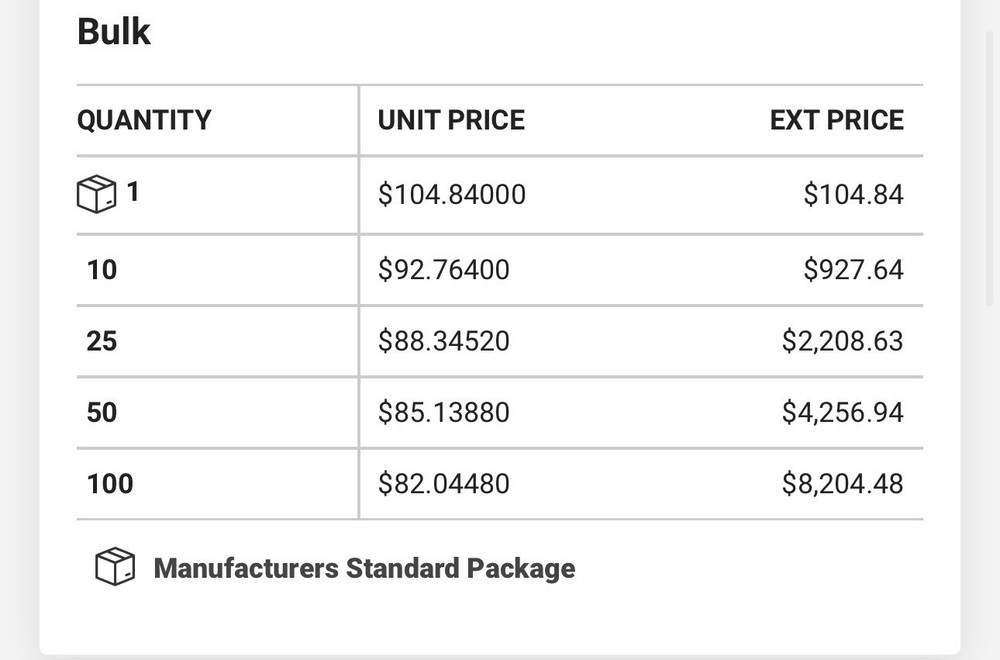Click unit price $88.34520
Image resolution: width=1000 pixels, height=660 pixels.
[x=443, y=341]
